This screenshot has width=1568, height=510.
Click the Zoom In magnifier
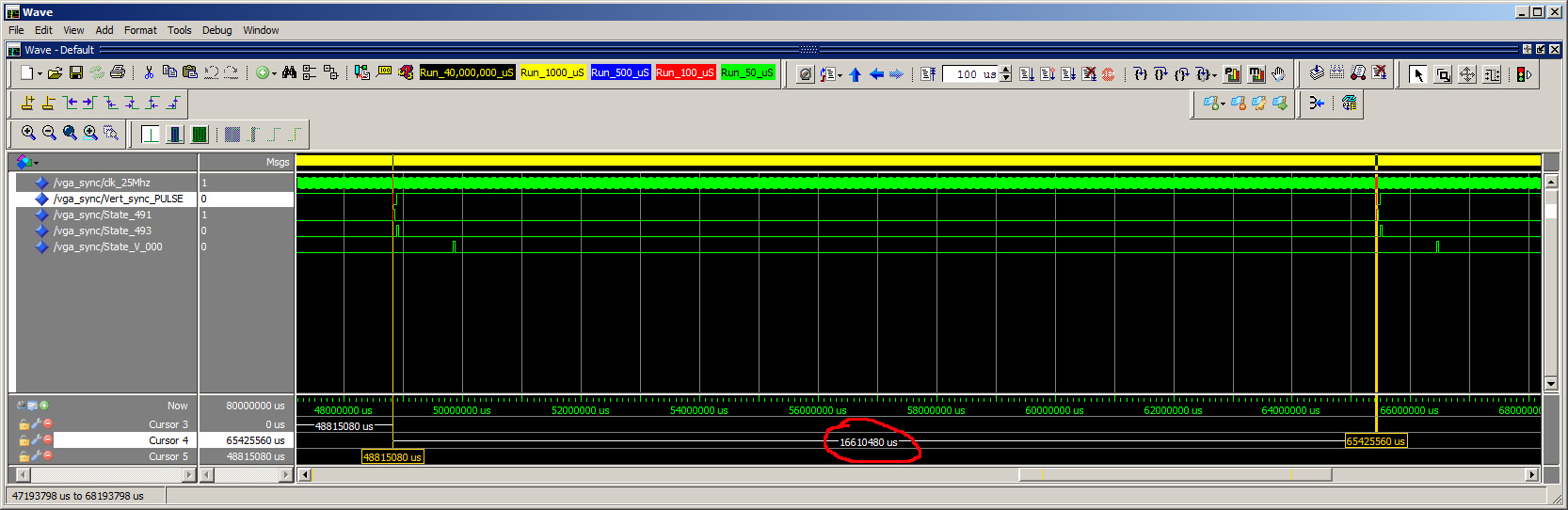point(28,134)
